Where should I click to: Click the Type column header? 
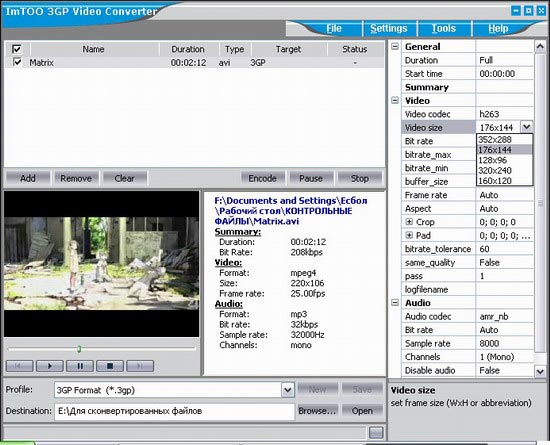235,49
